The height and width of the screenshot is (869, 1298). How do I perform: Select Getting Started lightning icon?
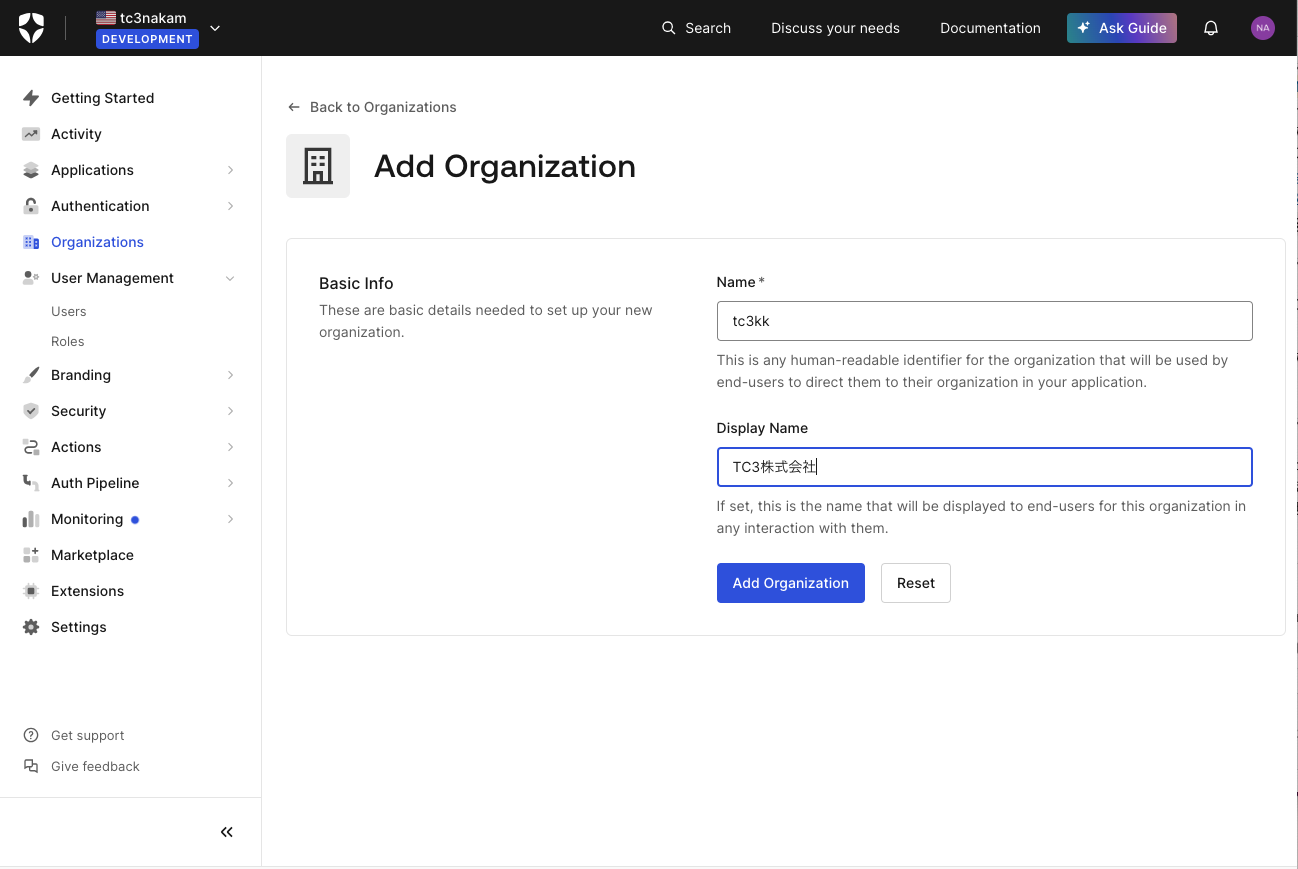[x=30, y=97]
